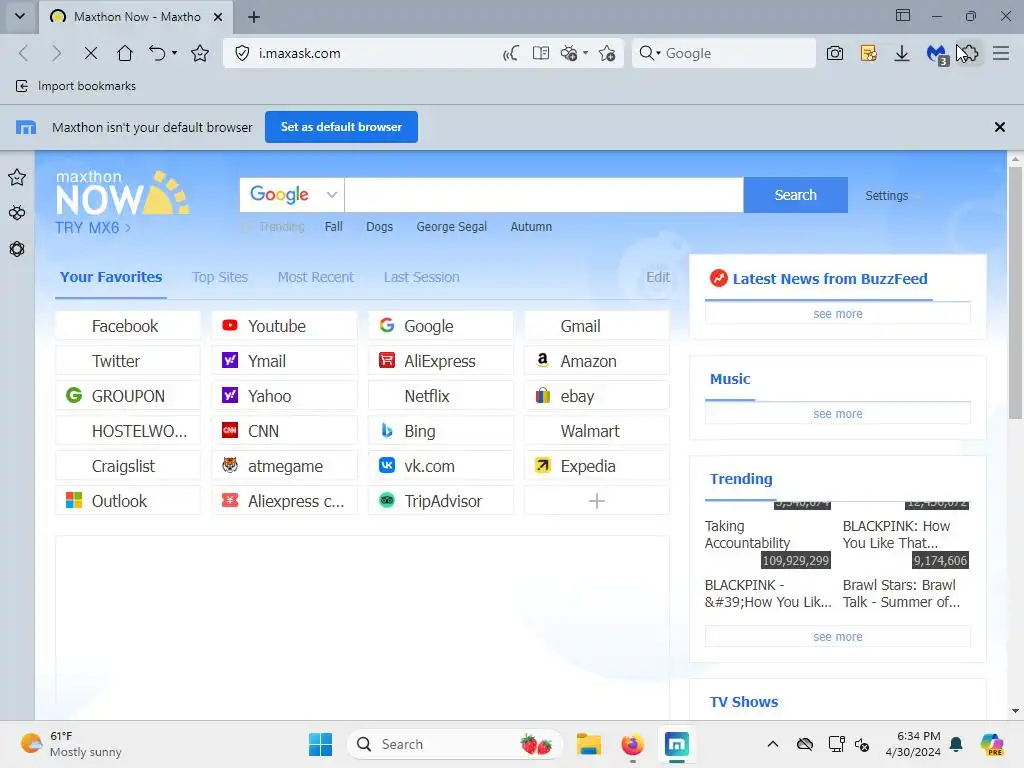
Task: Open the downloads manager icon
Action: (902, 53)
